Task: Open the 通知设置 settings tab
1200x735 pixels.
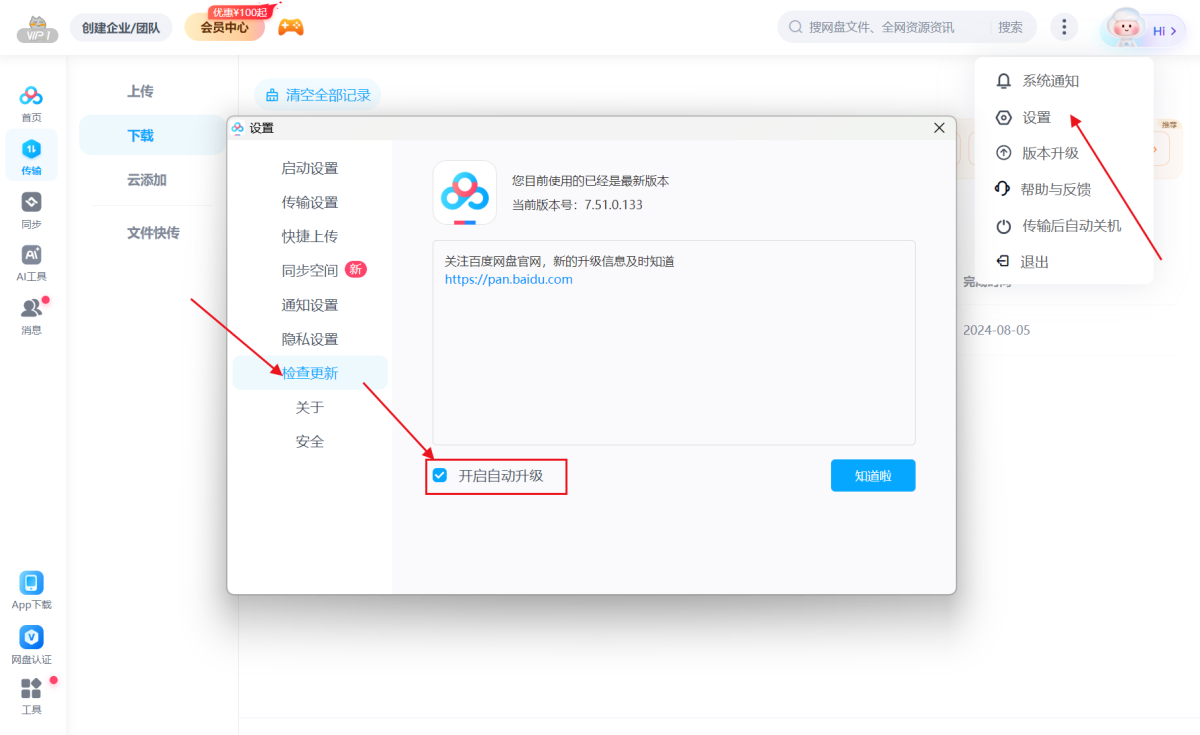Action: [x=310, y=305]
